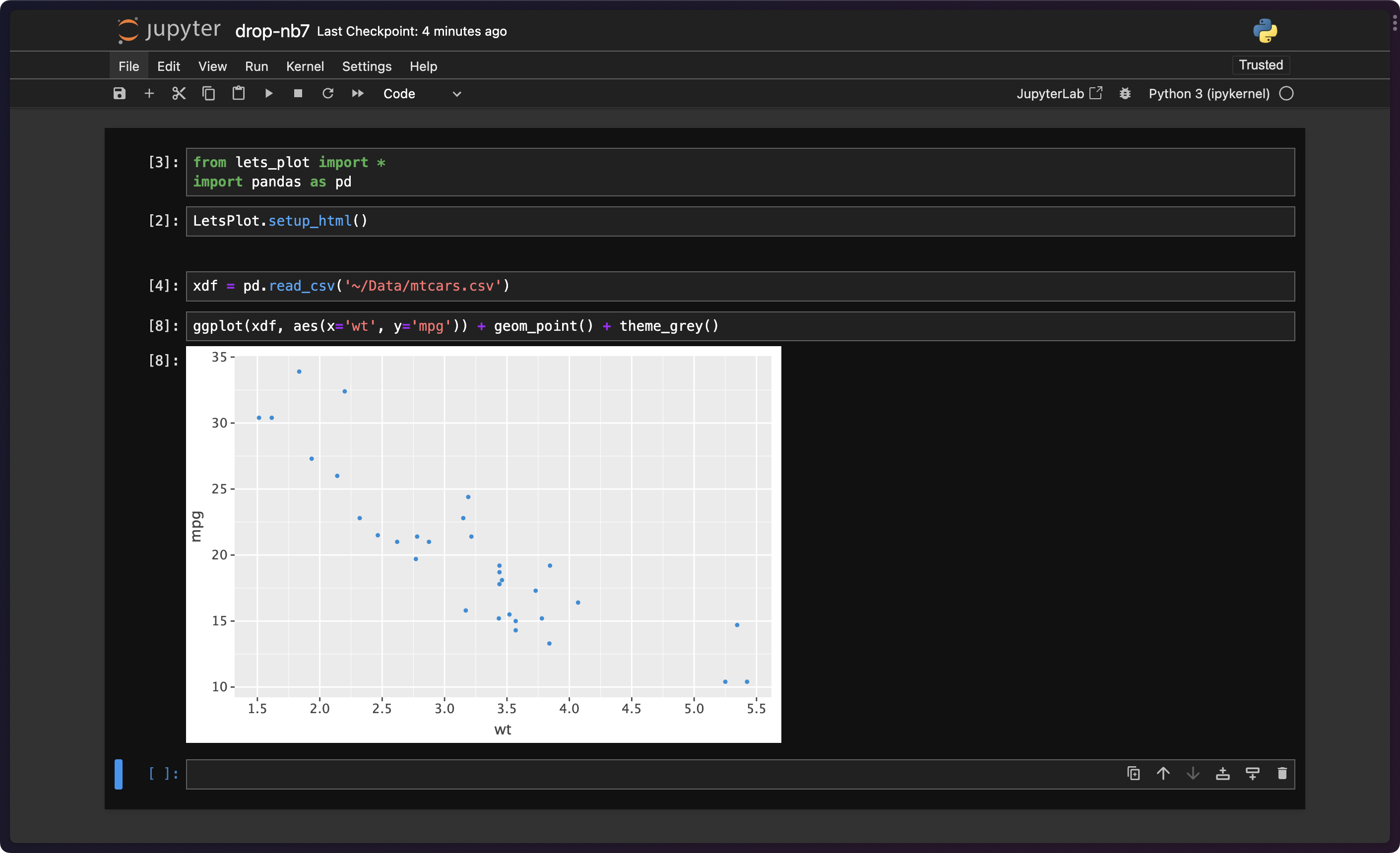Screen dimensions: 1400x853
Task: Open notebook in JupyterLab link
Action: coord(1059,94)
